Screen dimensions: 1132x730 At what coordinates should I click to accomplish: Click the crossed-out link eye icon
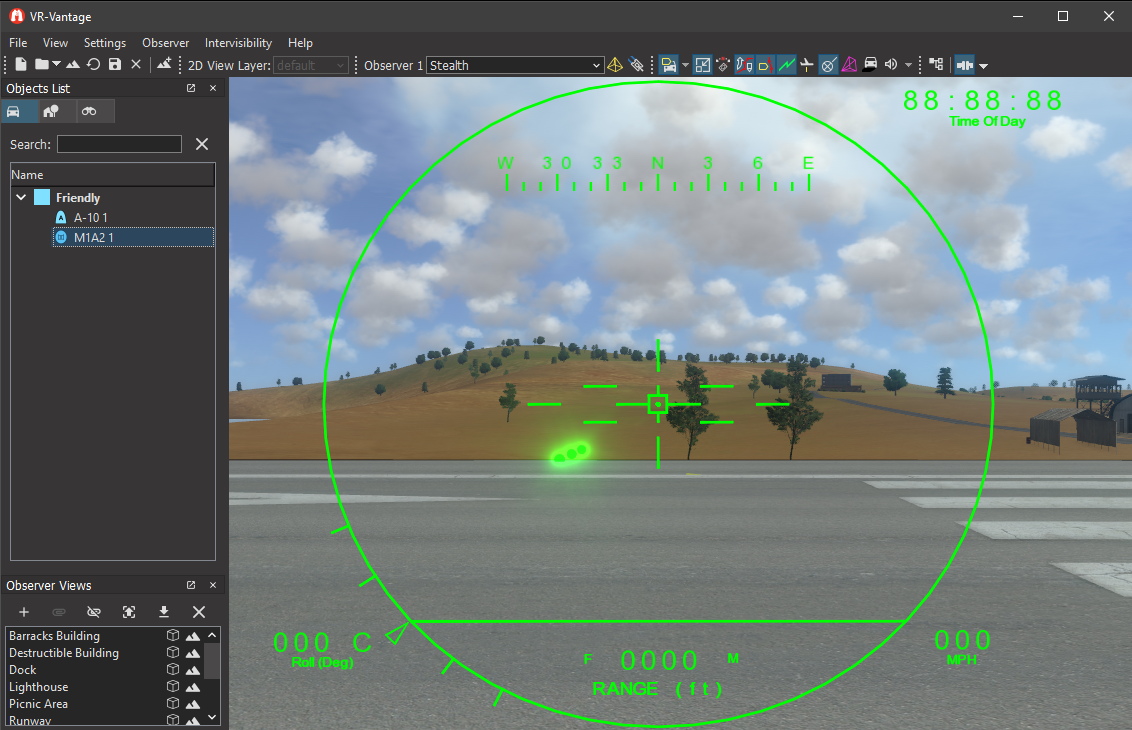pos(94,612)
